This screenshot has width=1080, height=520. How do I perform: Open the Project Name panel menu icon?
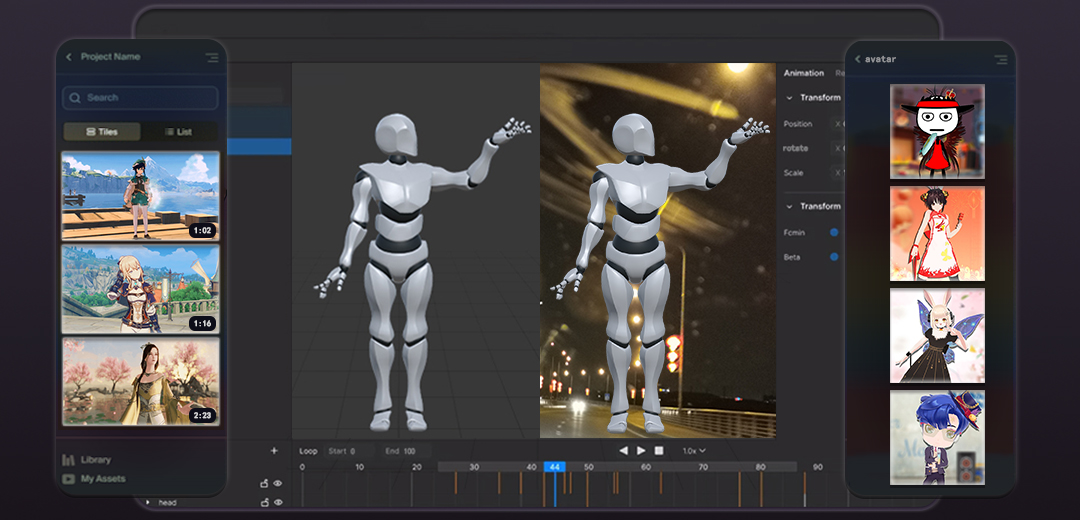211,58
